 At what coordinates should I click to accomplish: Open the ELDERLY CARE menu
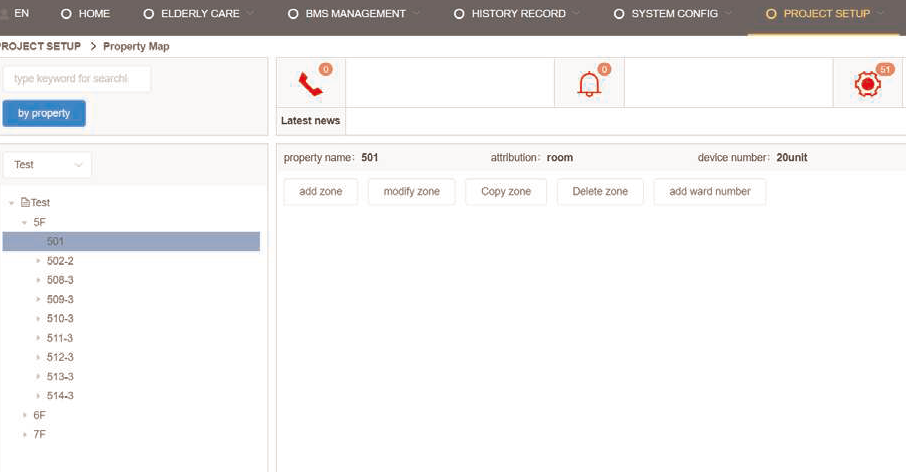(x=196, y=14)
